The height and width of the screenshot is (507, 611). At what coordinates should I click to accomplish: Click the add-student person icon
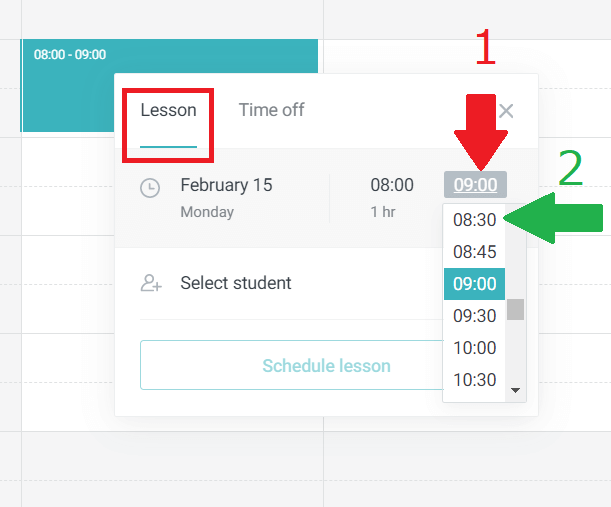pyautogui.click(x=151, y=284)
